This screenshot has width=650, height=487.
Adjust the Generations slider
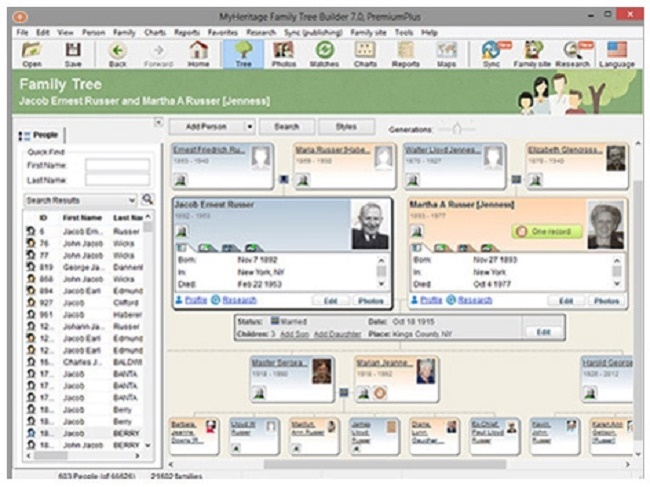tap(457, 129)
